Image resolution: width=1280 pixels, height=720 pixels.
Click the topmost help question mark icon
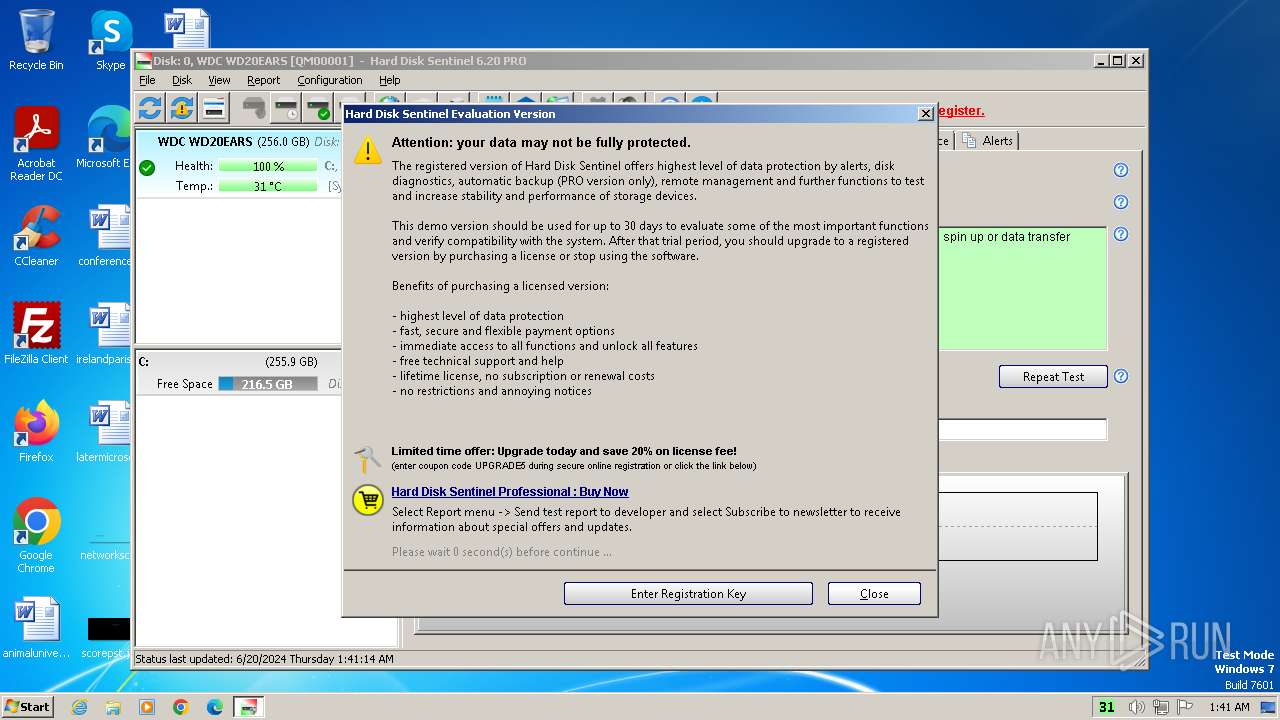(1121, 170)
